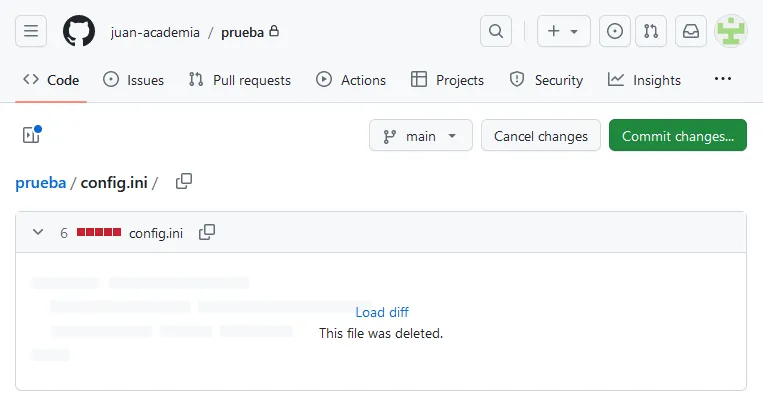Toggle the file tree side panel
The height and width of the screenshot is (408, 763).
pos(31,135)
